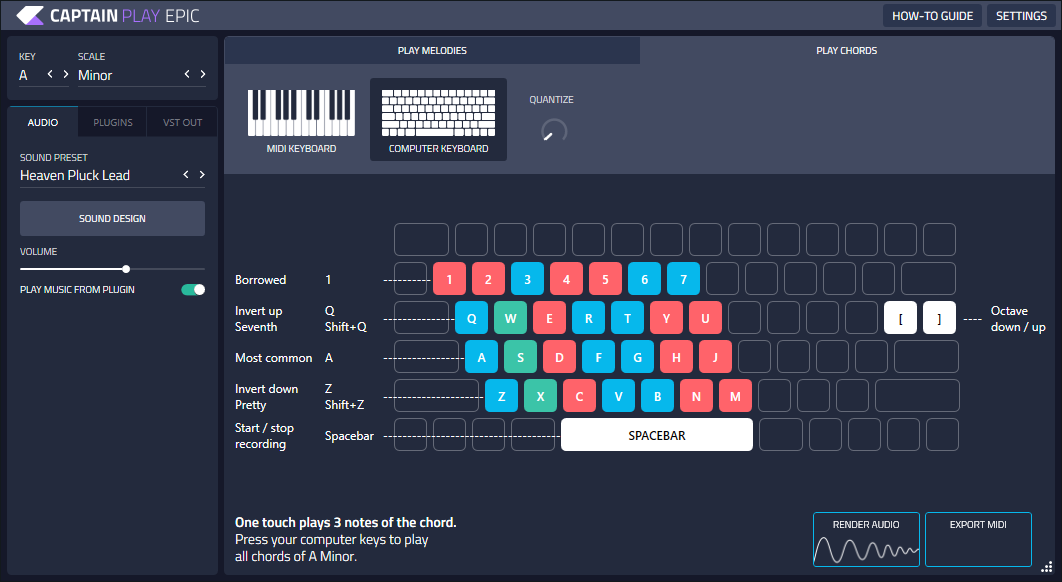Go to next sound preset arrow

(x=202, y=175)
